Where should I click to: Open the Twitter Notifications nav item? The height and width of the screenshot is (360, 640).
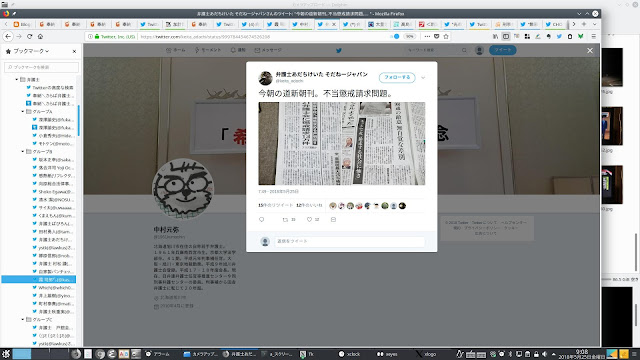click(x=238, y=50)
